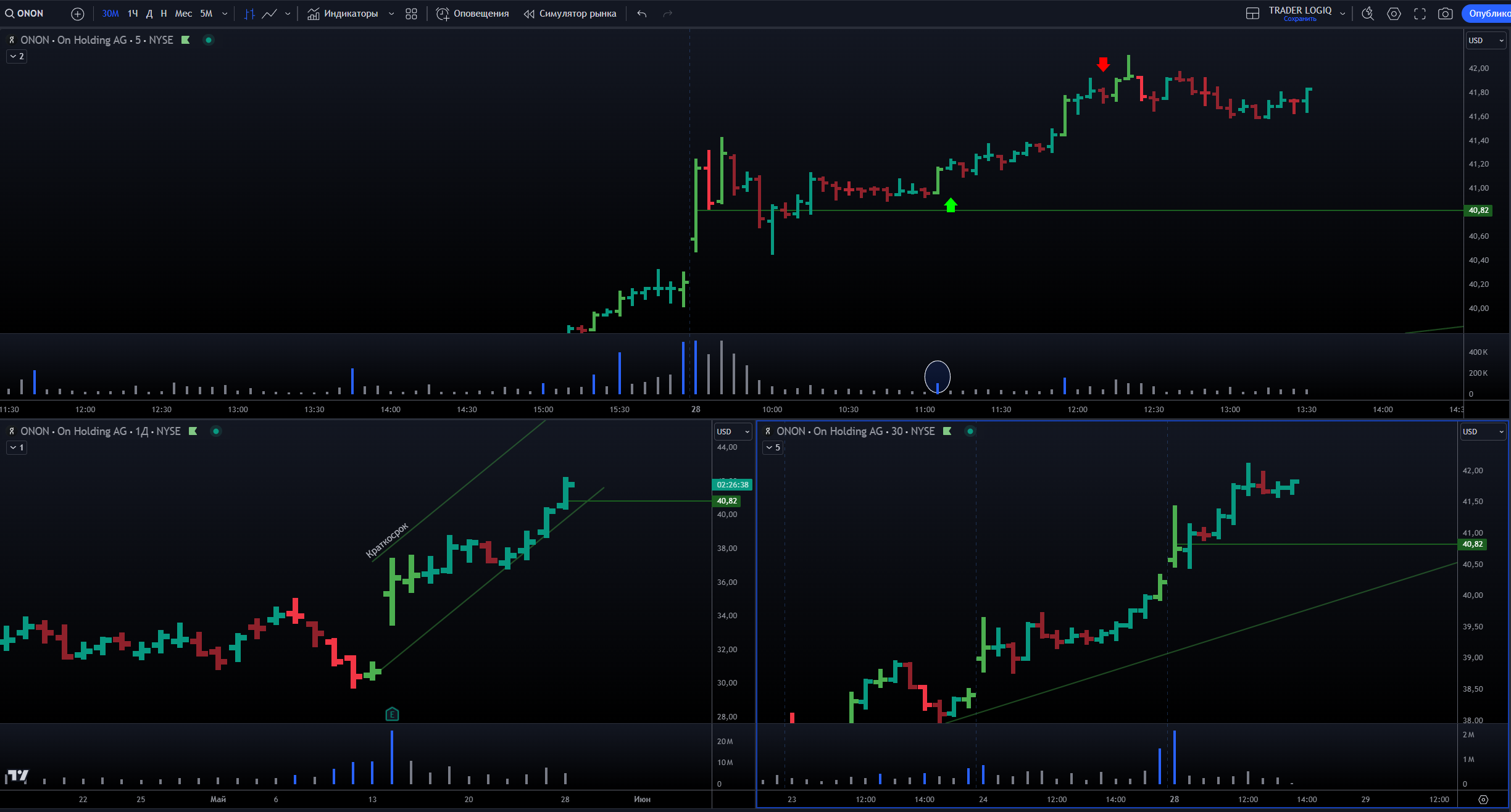The height and width of the screenshot is (812, 1511).
Task: Open USD currency dropdown on daily chart
Action: tap(733, 432)
